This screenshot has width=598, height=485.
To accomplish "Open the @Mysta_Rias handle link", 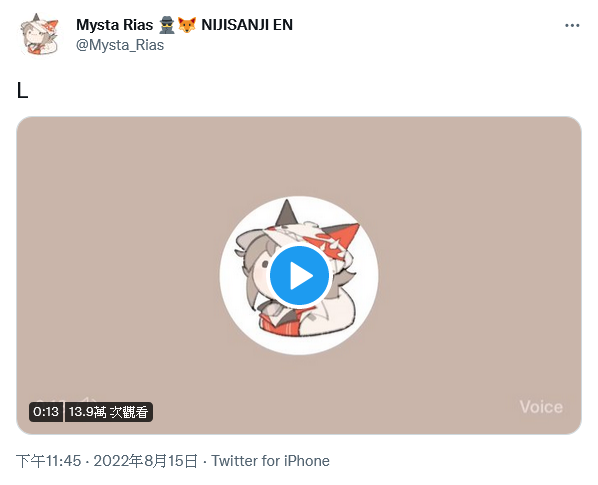I will click(x=120, y=45).
